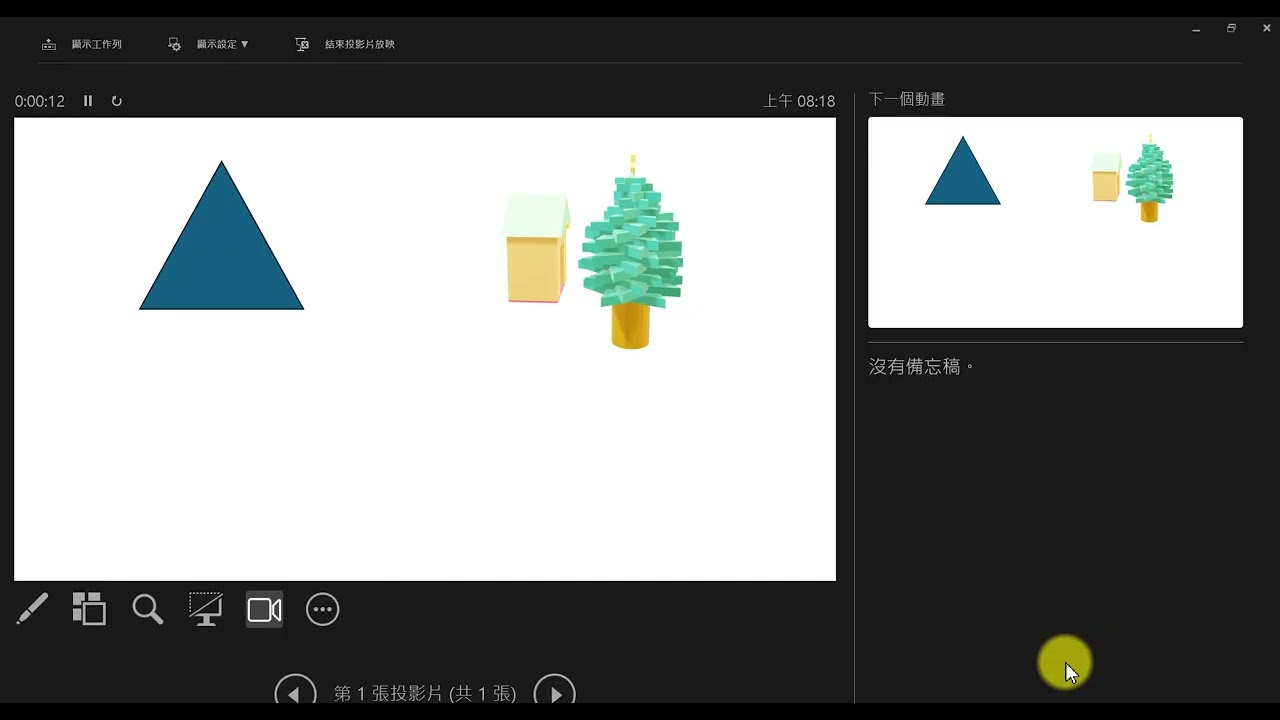Click the 沒有備忘稿 notes text
This screenshot has width=1280, height=720.
point(921,367)
